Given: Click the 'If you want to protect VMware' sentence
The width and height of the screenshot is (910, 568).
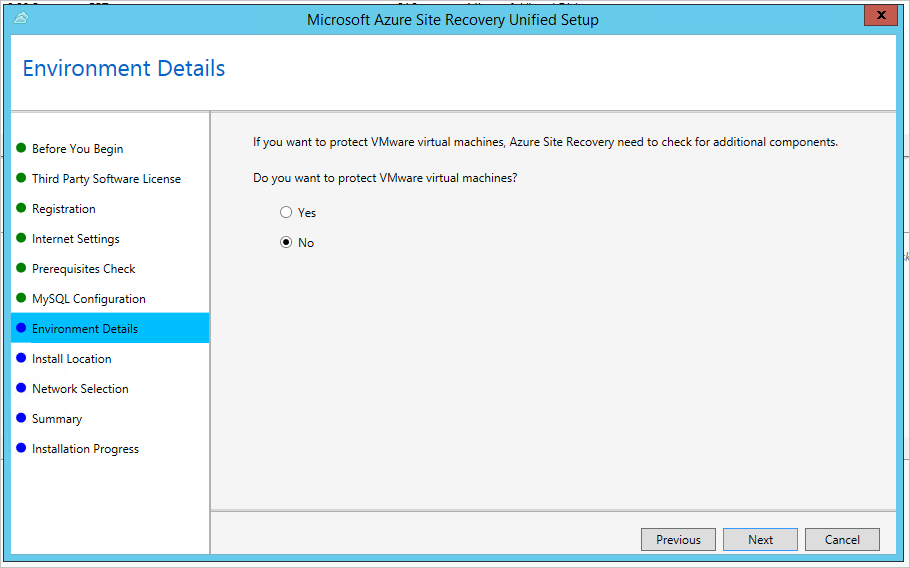Looking at the screenshot, I should click(545, 142).
